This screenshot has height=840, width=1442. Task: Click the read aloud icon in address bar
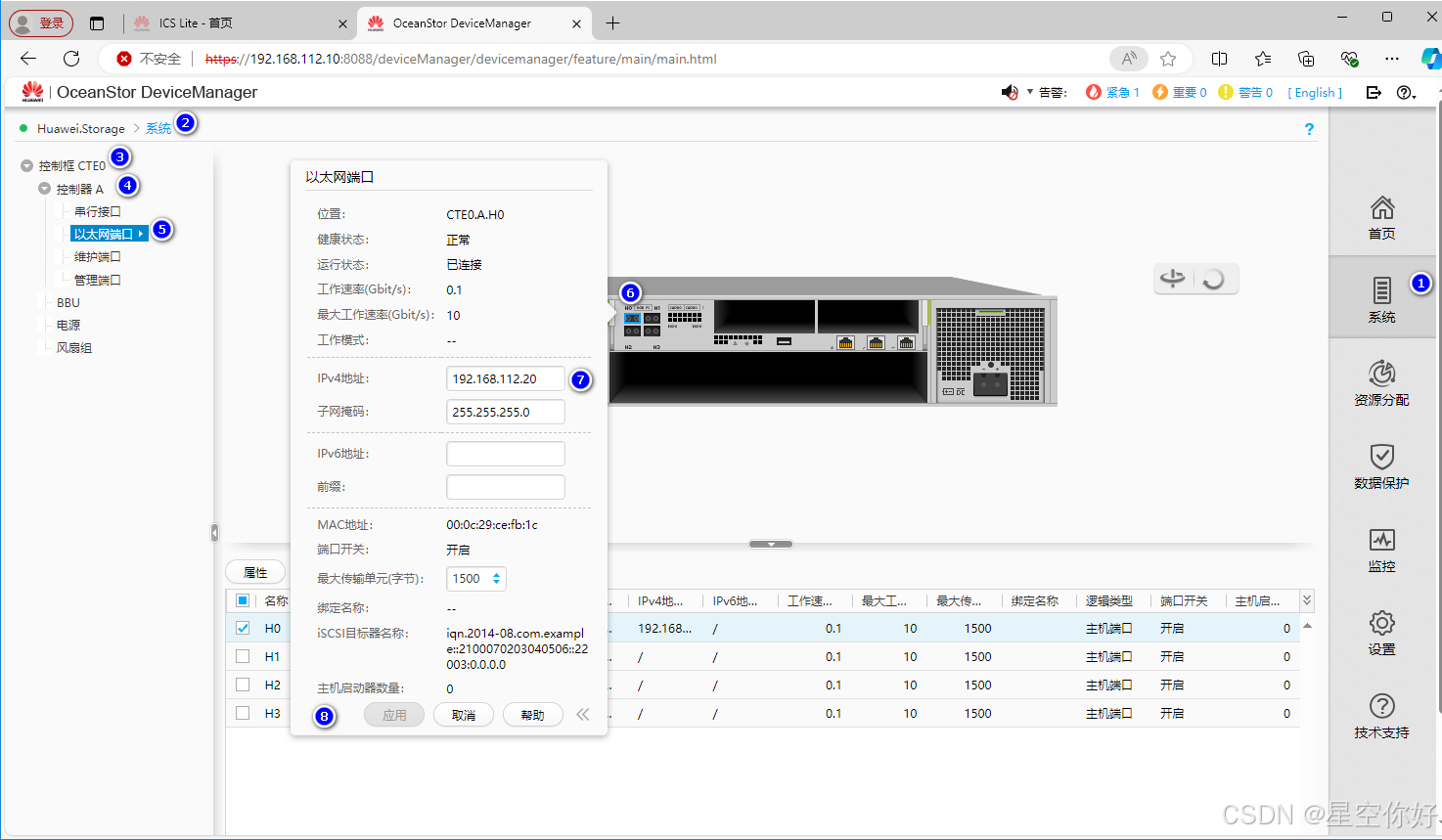(x=1129, y=59)
